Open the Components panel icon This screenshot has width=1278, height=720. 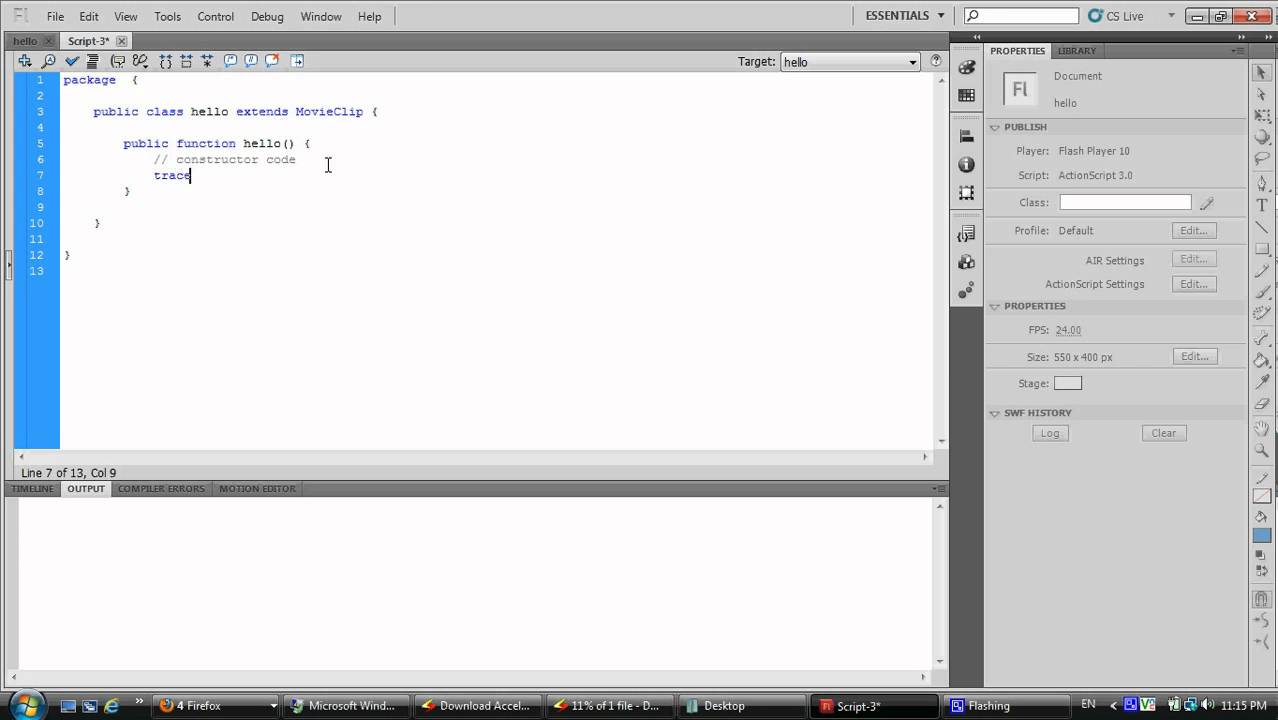pyautogui.click(x=966, y=262)
